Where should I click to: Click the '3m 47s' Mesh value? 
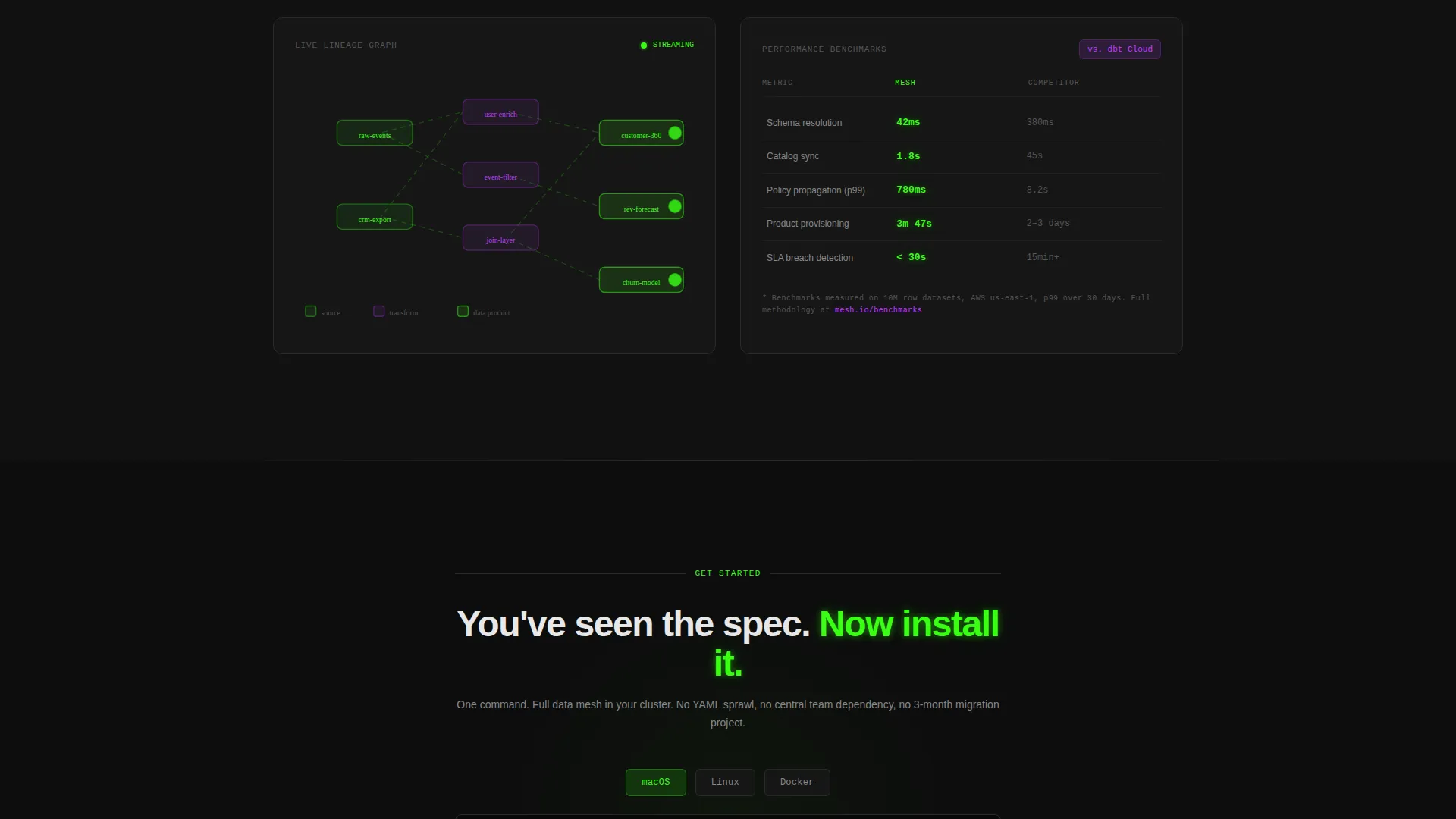[x=914, y=224]
